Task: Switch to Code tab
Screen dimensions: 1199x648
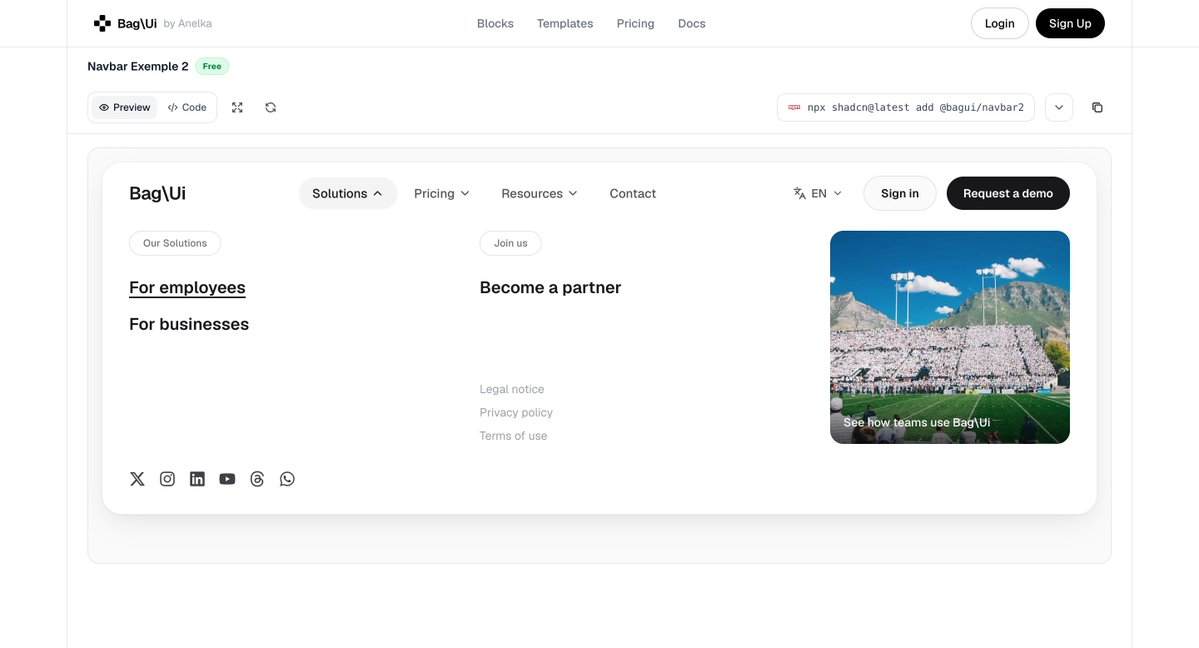Action: tap(187, 108)
